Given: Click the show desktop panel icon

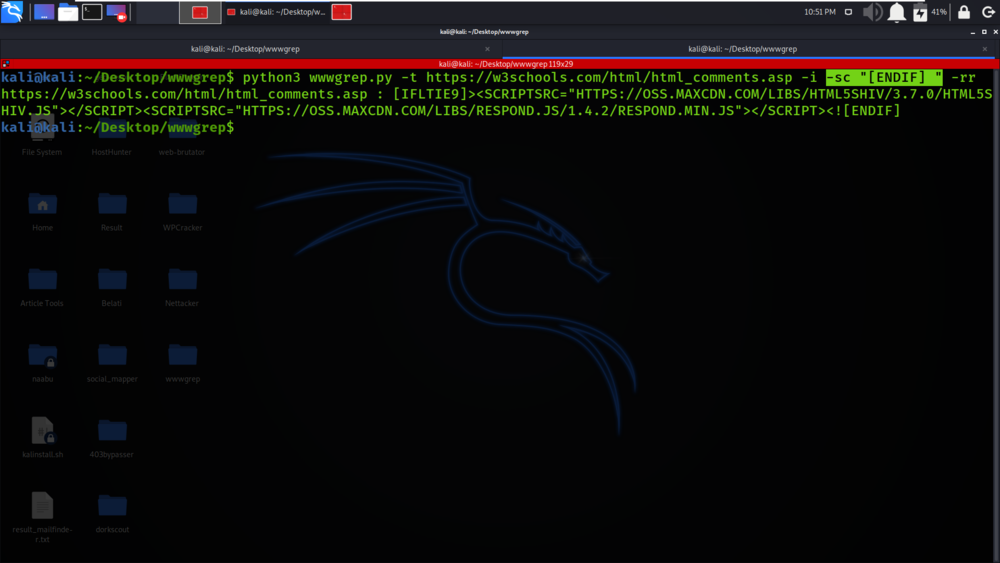Looking at the screenshot, I should pyautogui.click(x=44, y=12).
